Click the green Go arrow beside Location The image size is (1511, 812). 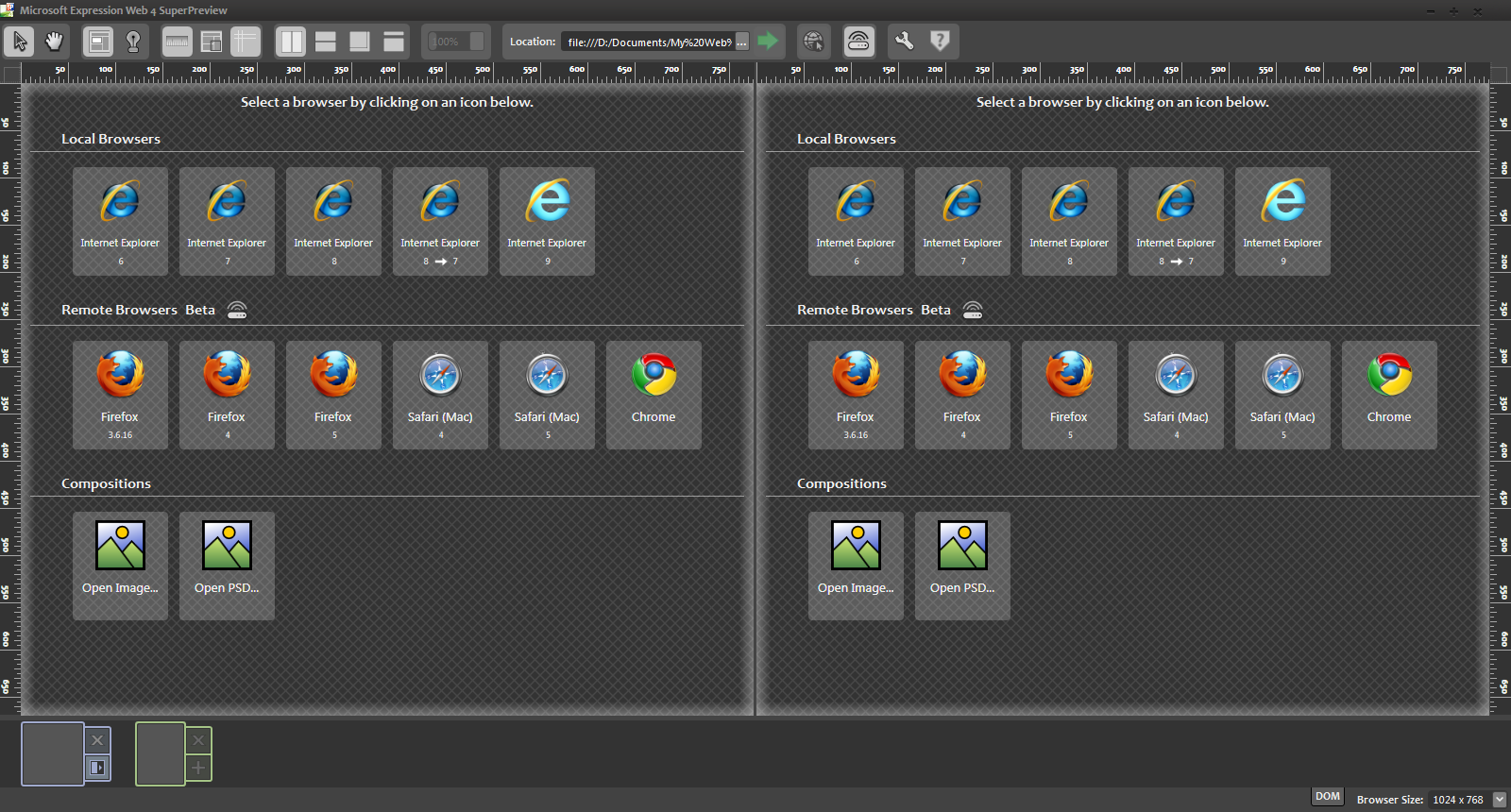tap(768, 42)
